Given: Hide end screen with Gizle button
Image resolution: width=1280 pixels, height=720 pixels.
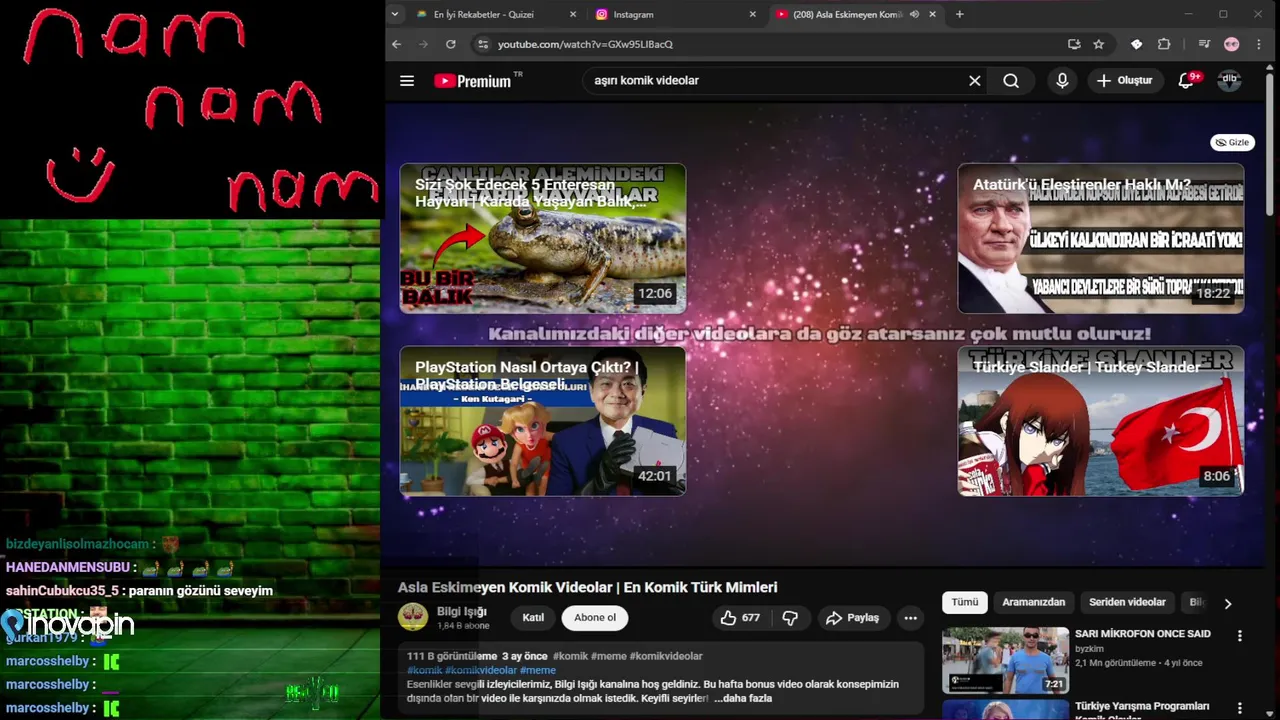Looking at the screenshot, I should (1232, 142).
